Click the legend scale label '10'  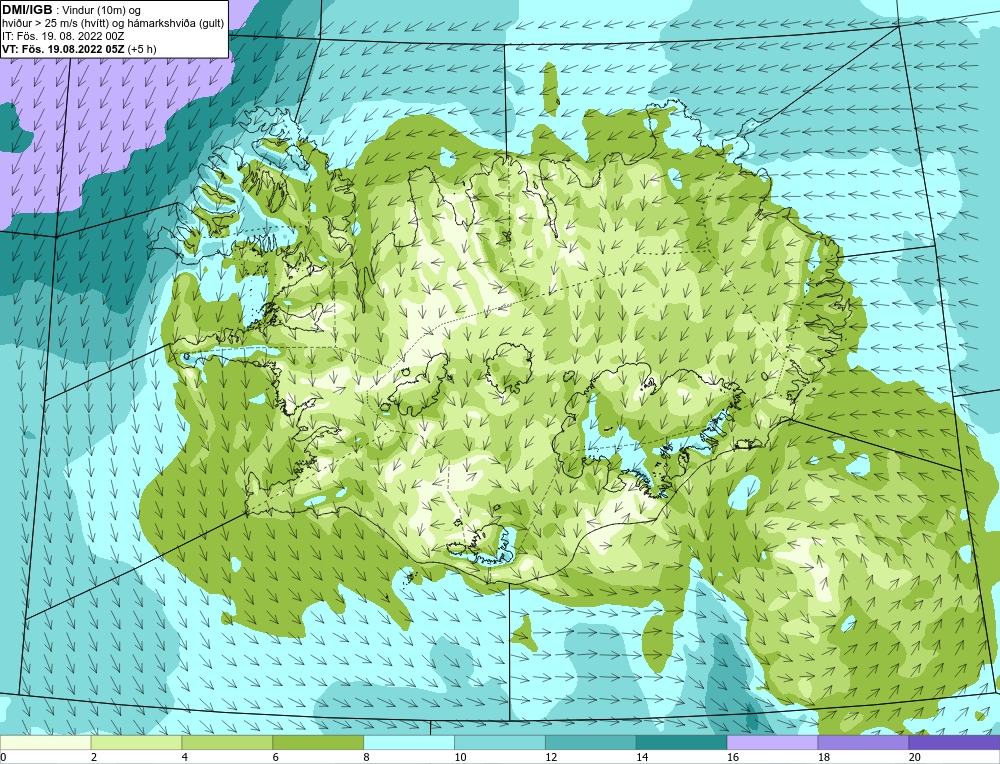459,757
